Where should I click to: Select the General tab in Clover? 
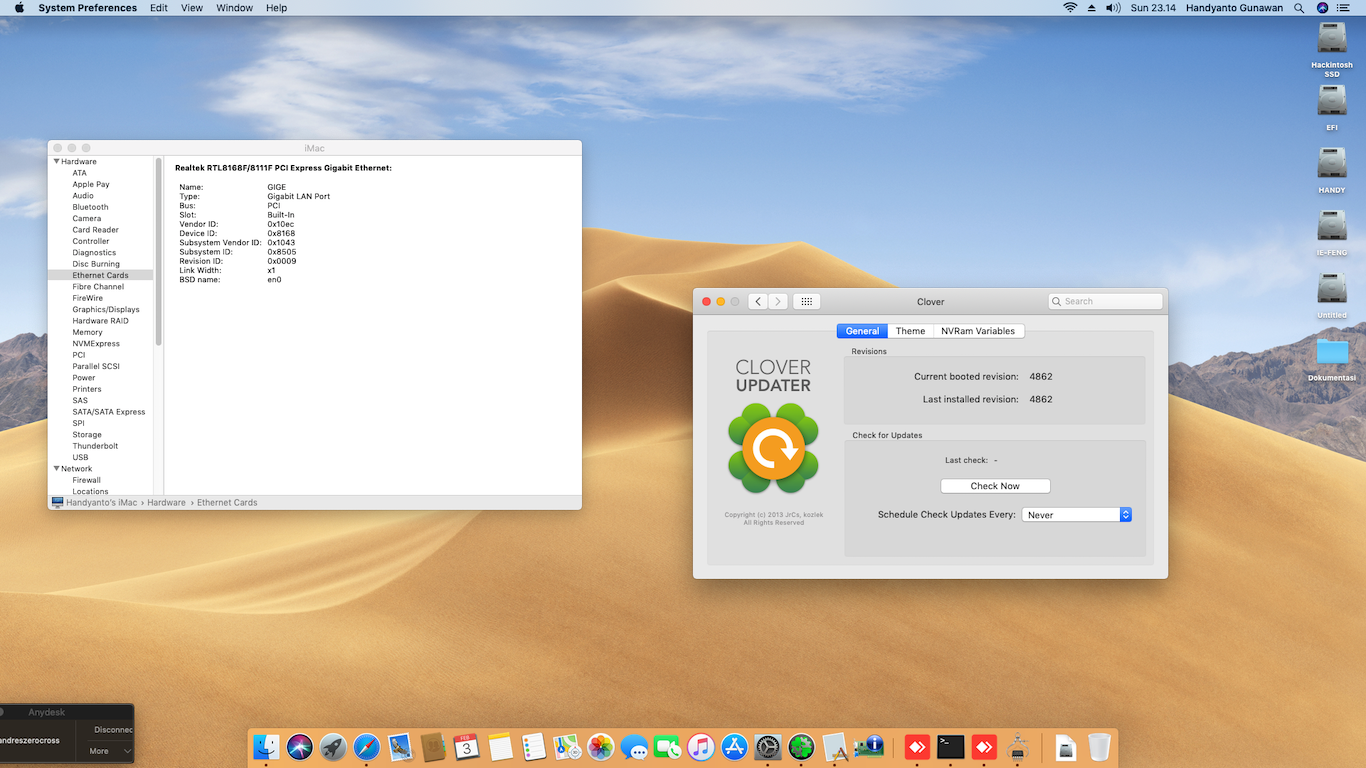click(862, 331)
